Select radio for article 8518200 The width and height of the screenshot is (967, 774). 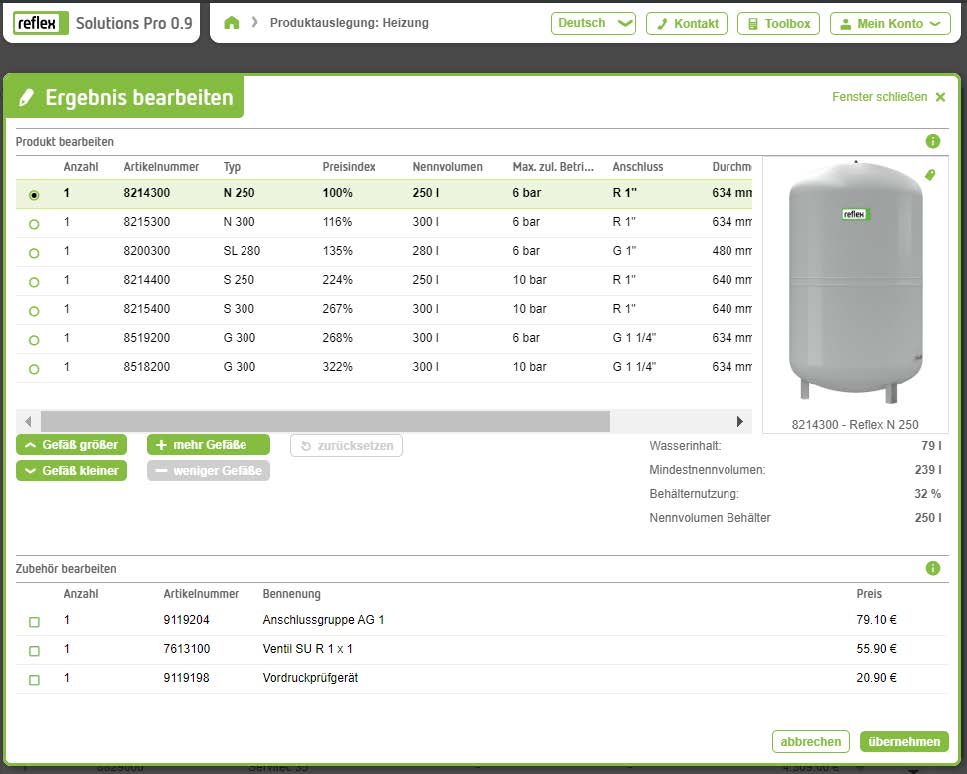pos(34,369)
